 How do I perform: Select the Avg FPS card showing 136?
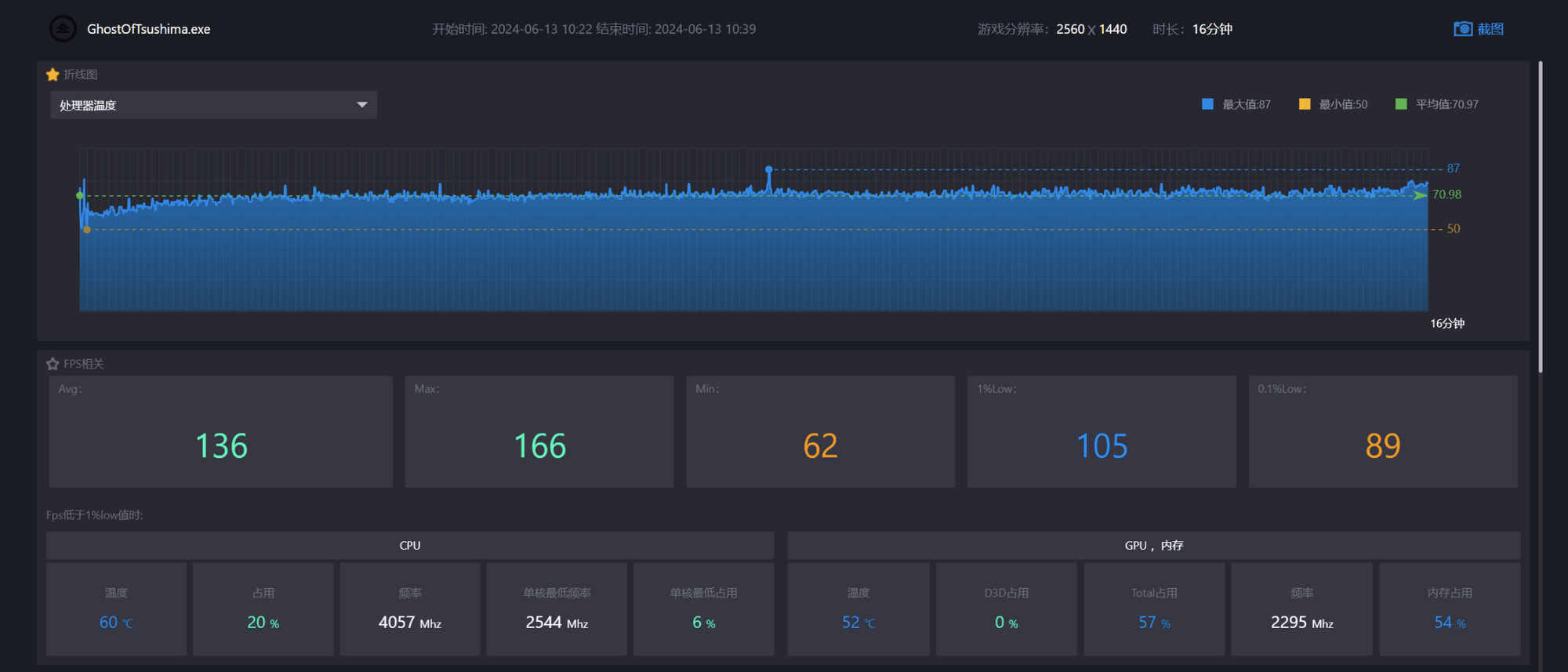tap(221, 432)
